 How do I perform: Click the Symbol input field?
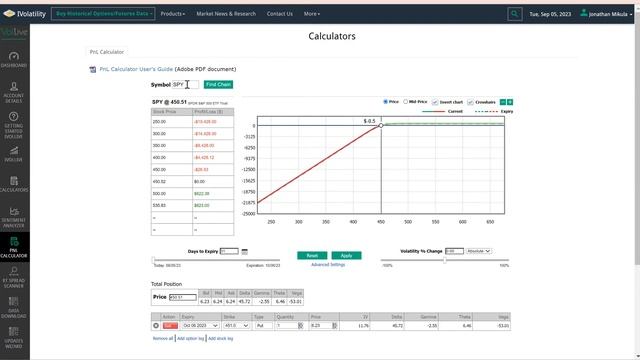pos(185,84)
